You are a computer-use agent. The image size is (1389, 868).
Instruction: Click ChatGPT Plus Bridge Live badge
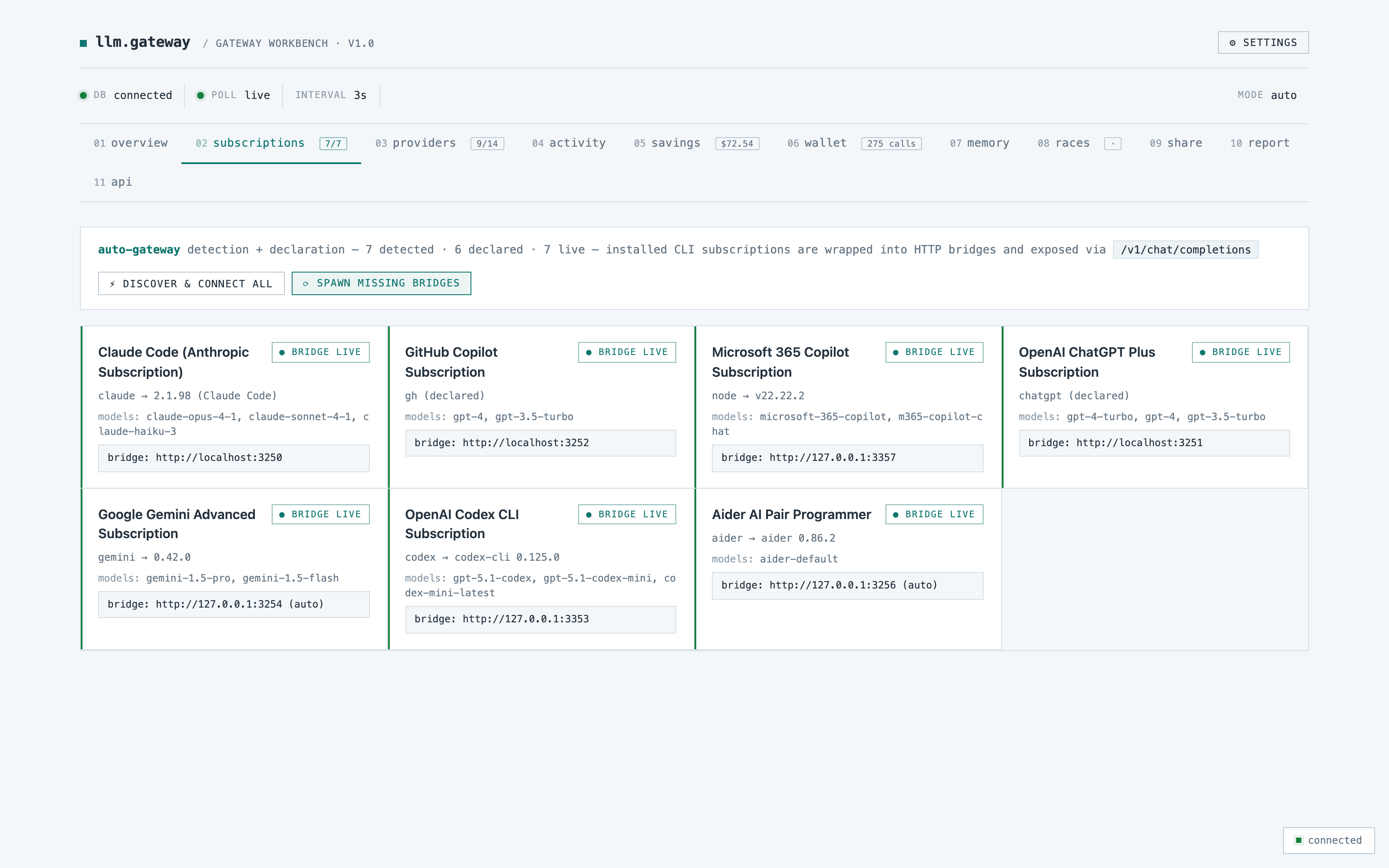coord(1241,352)
